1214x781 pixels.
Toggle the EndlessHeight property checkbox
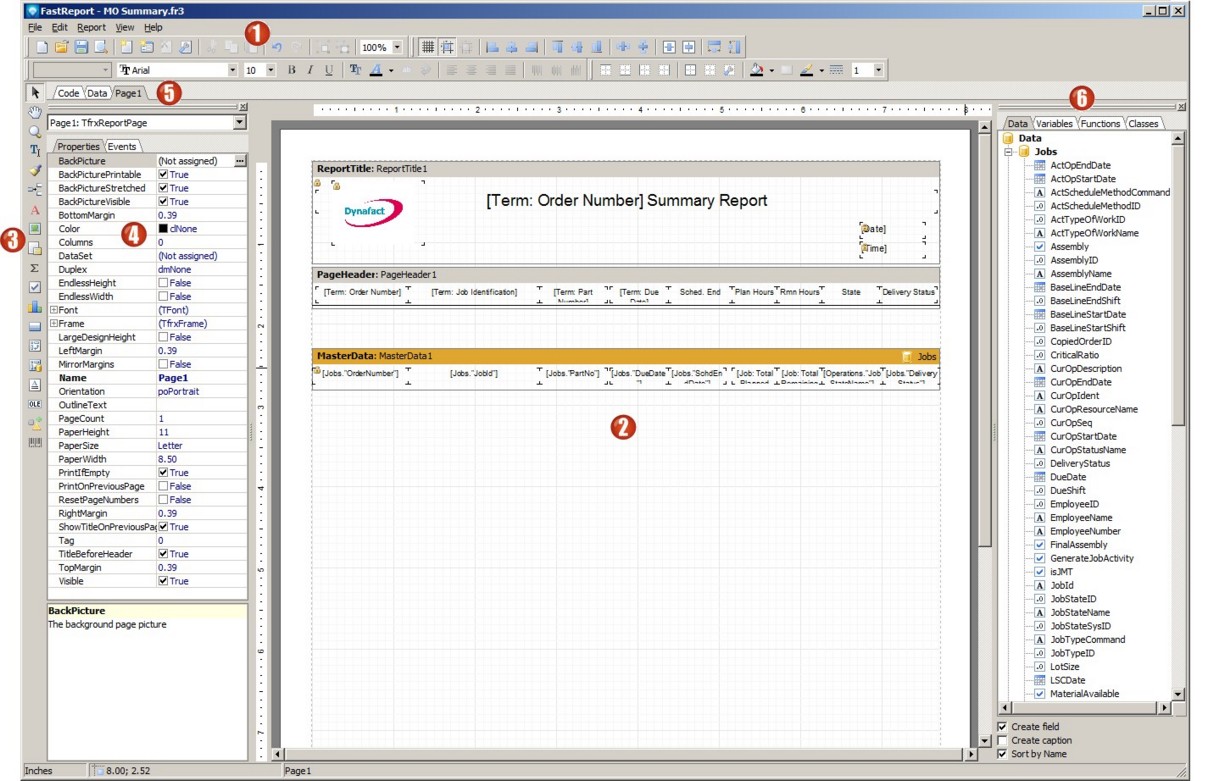pos(164,283)
